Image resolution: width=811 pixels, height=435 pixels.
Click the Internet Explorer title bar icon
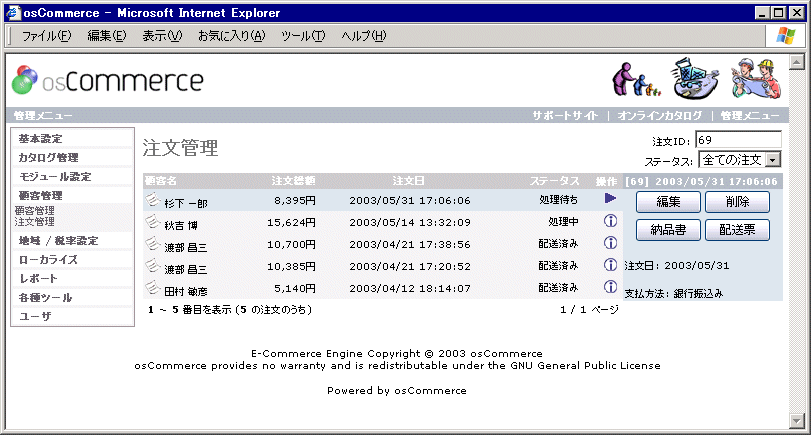pos(13,12)
